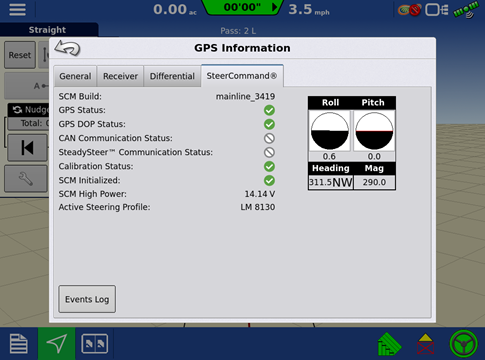Click the Mag value 290.0

click(x=374, y=182)
